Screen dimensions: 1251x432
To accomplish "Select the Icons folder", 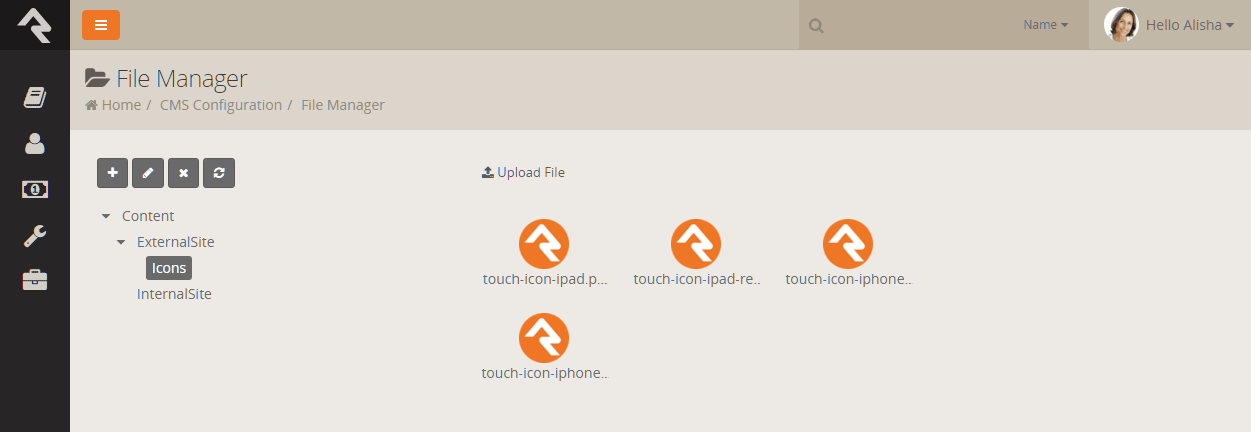I will click(169, 268).
